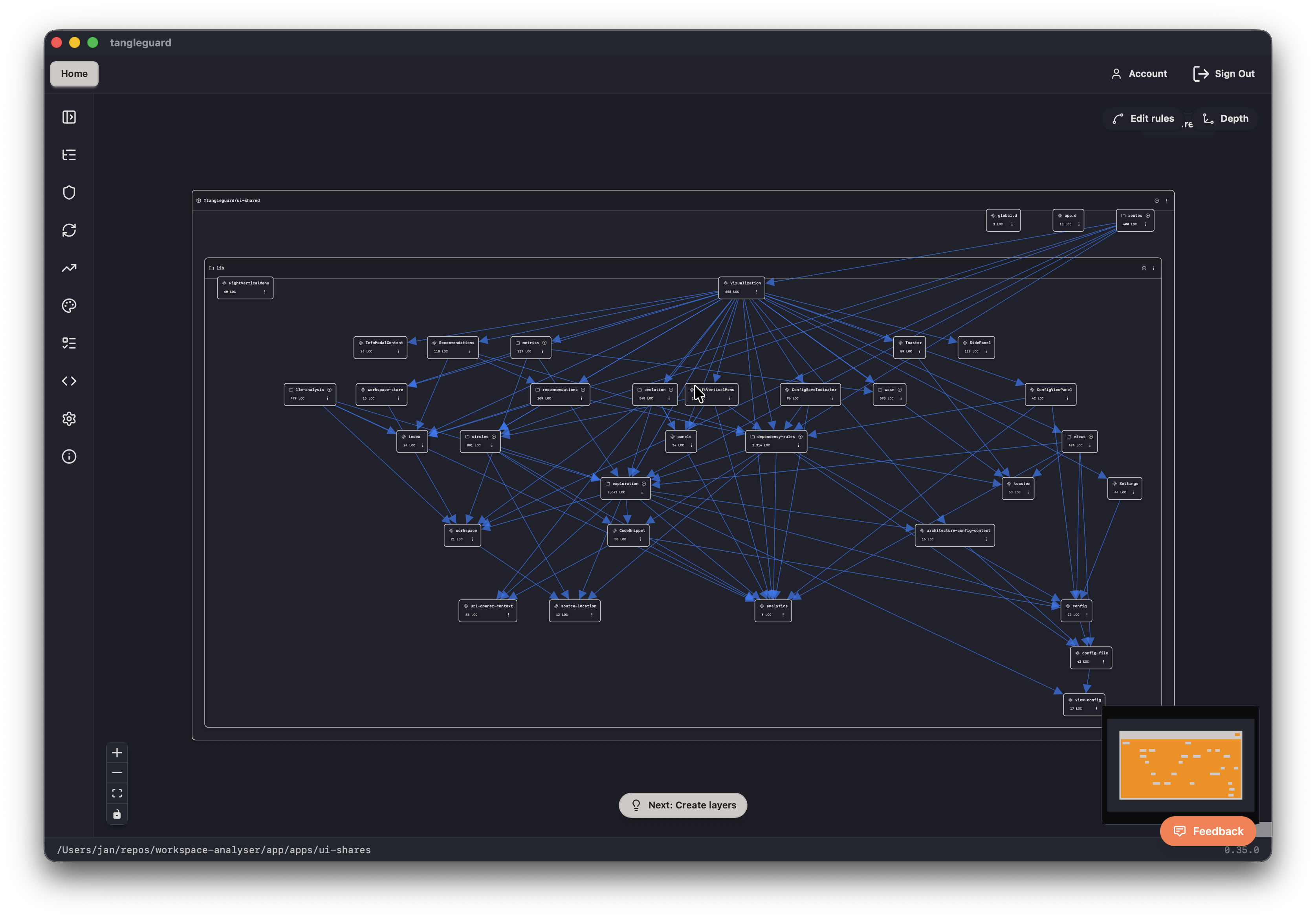Click the tree list view sidebar icon
The height and width of the screenshot is (920, 1316).
tap(69, 155)
